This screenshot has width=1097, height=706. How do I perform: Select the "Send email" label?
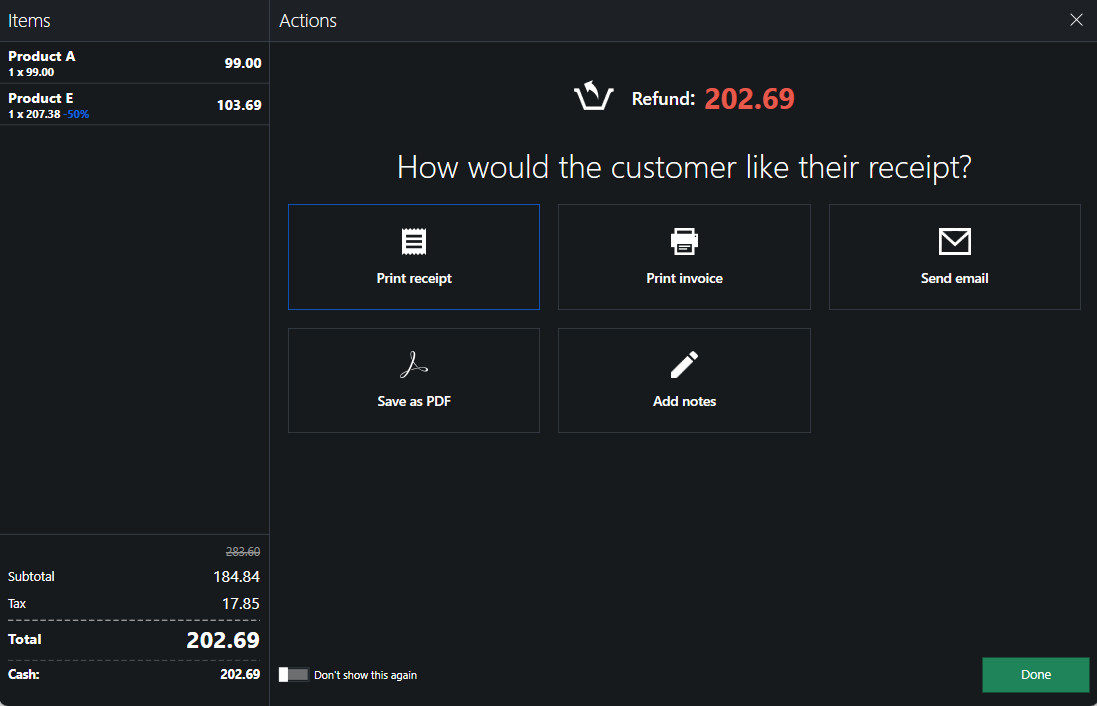pyautogui.click(x=954, y=278)
